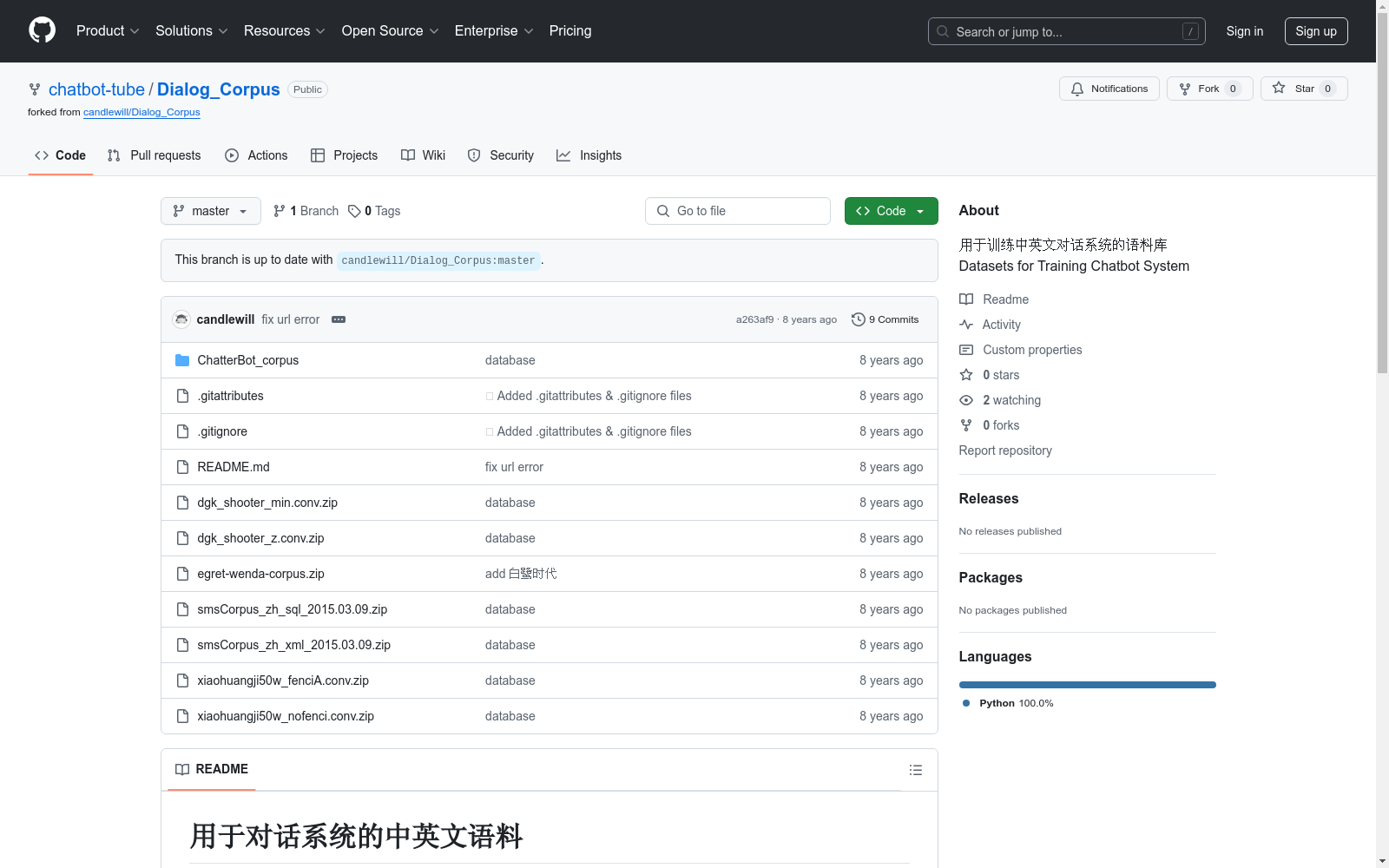Screen dimensions: 1389x868
Task: Open the Projects tab
Action: coord(345,155)
